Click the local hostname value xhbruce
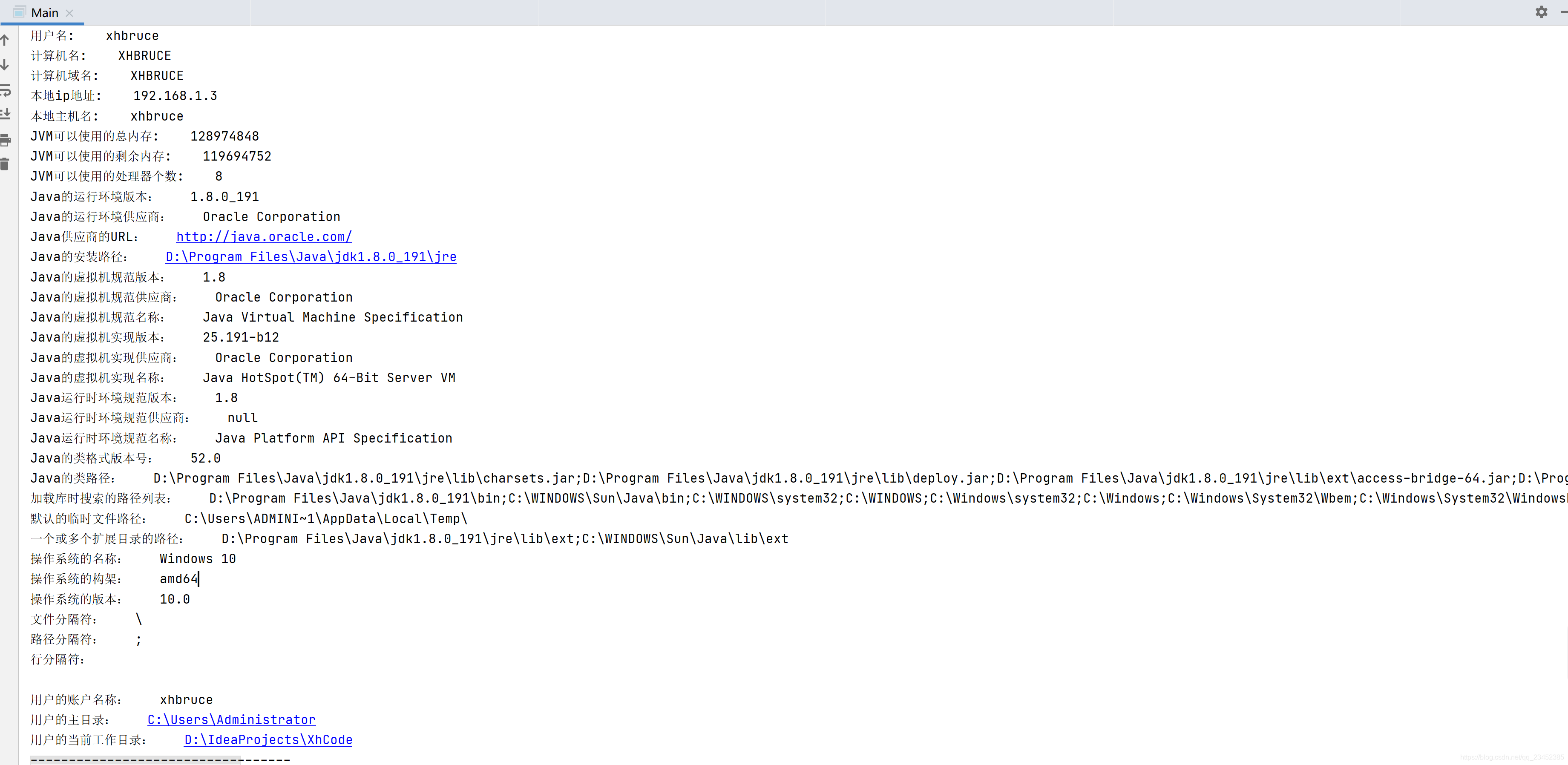This screenshot has width=1568, height=765. pyautogui.click(x=156, y=116)
